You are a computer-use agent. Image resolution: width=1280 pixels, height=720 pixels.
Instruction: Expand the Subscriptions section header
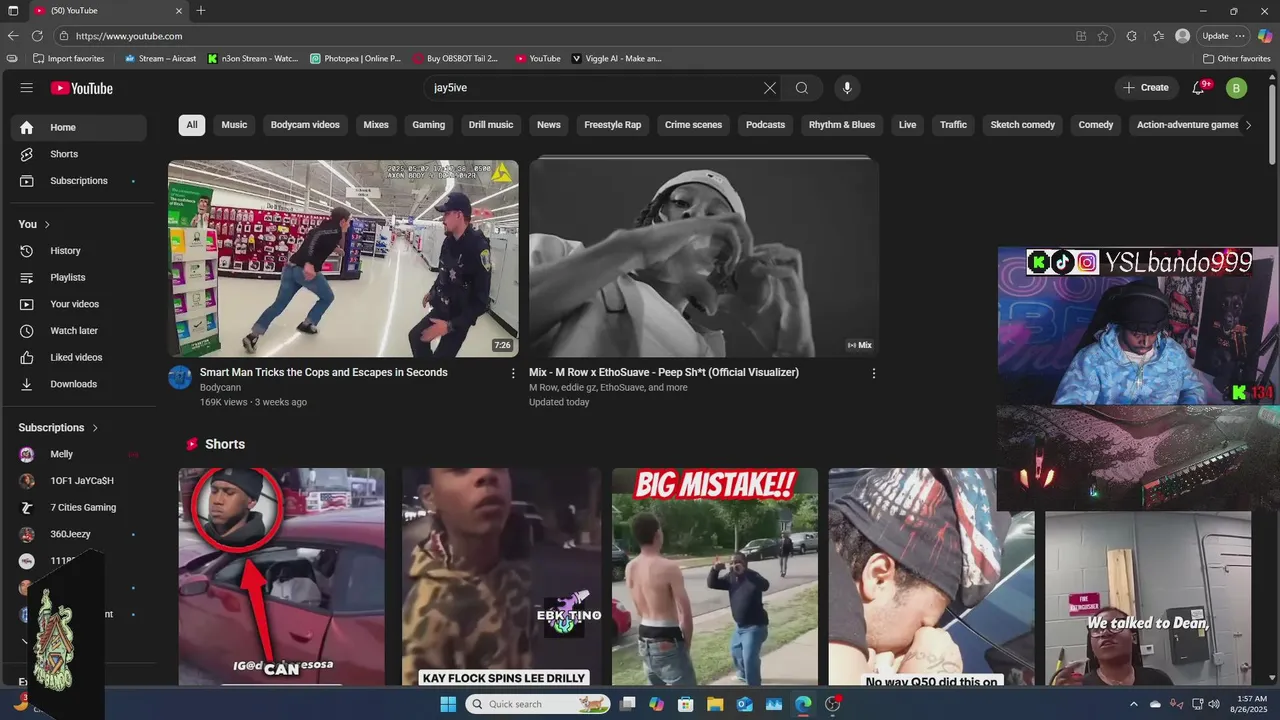pos(58,427)
